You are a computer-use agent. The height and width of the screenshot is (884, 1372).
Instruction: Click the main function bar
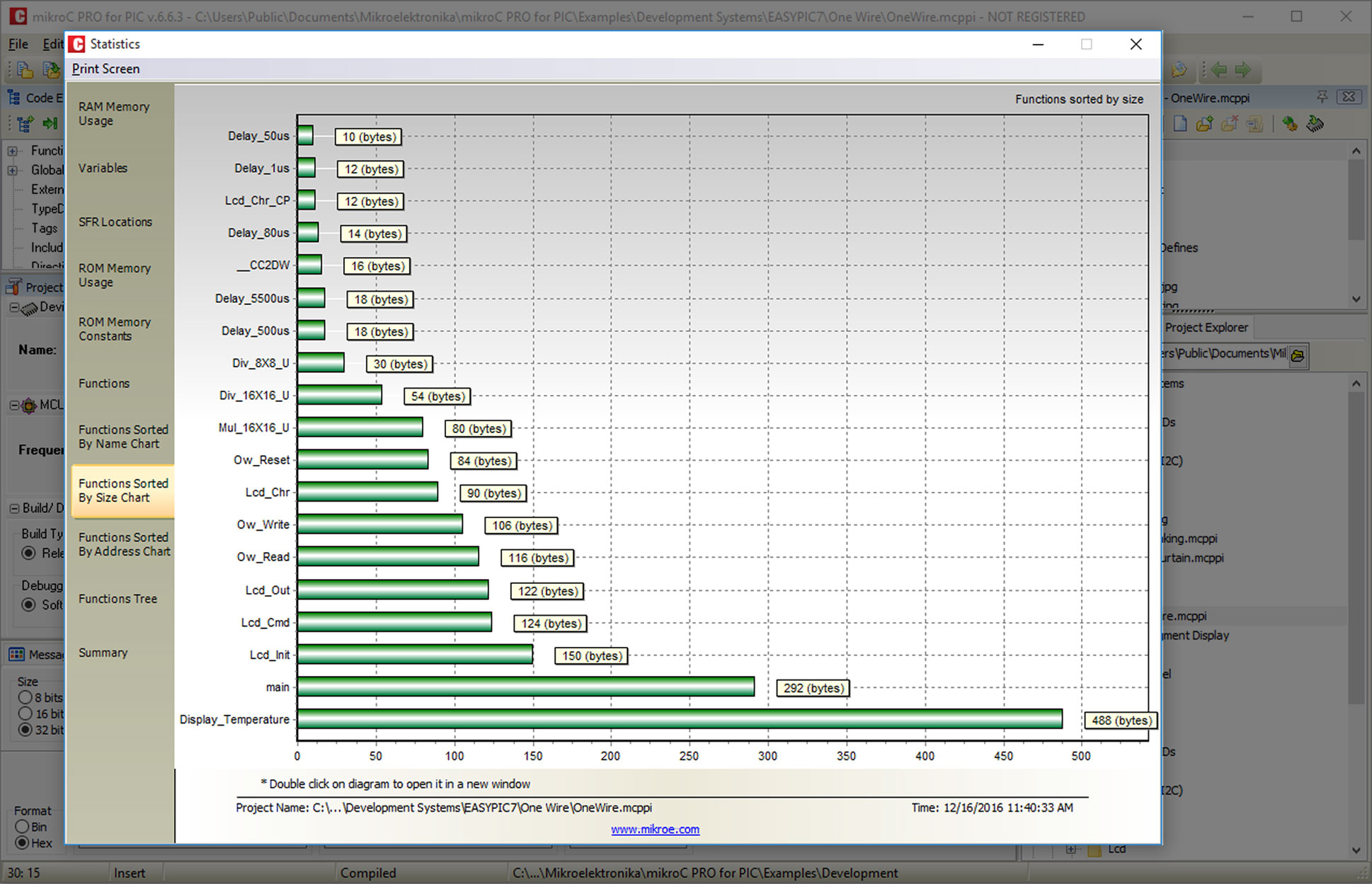pyautogui.click(x=525, y=687)
